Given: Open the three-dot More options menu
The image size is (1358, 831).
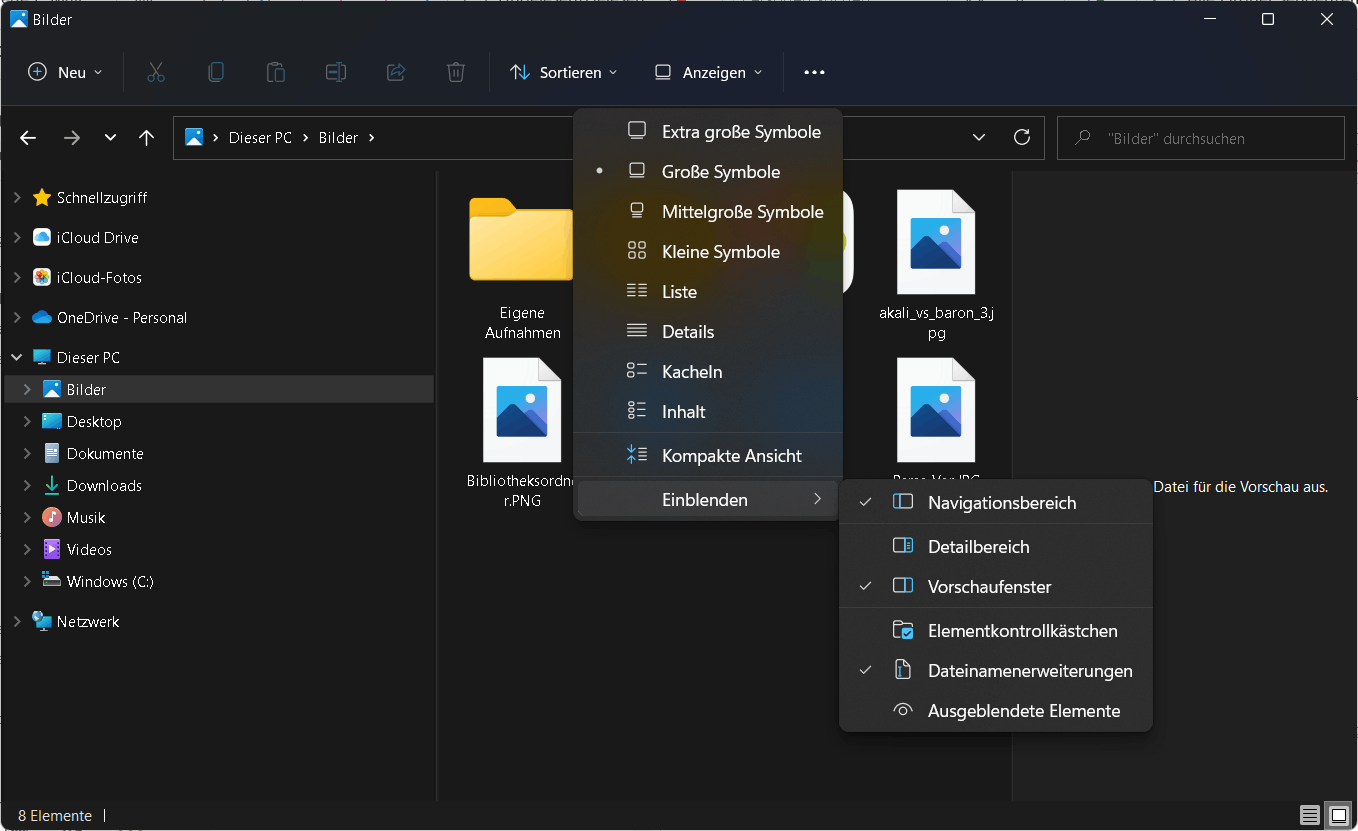Looking at the screenshot, I should point(814,72).
